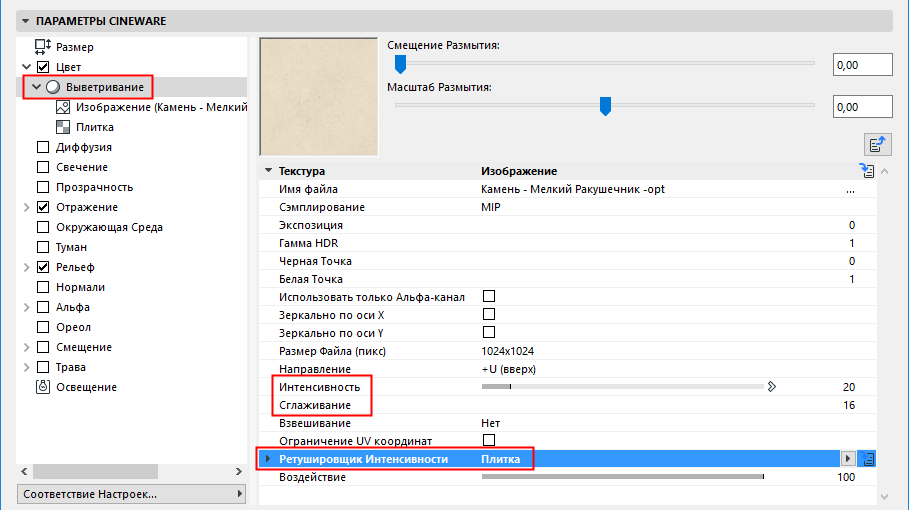Click the Изображение image shader icon
The width and height of the screenshot is (909, 510).
[x=63, y=107]
